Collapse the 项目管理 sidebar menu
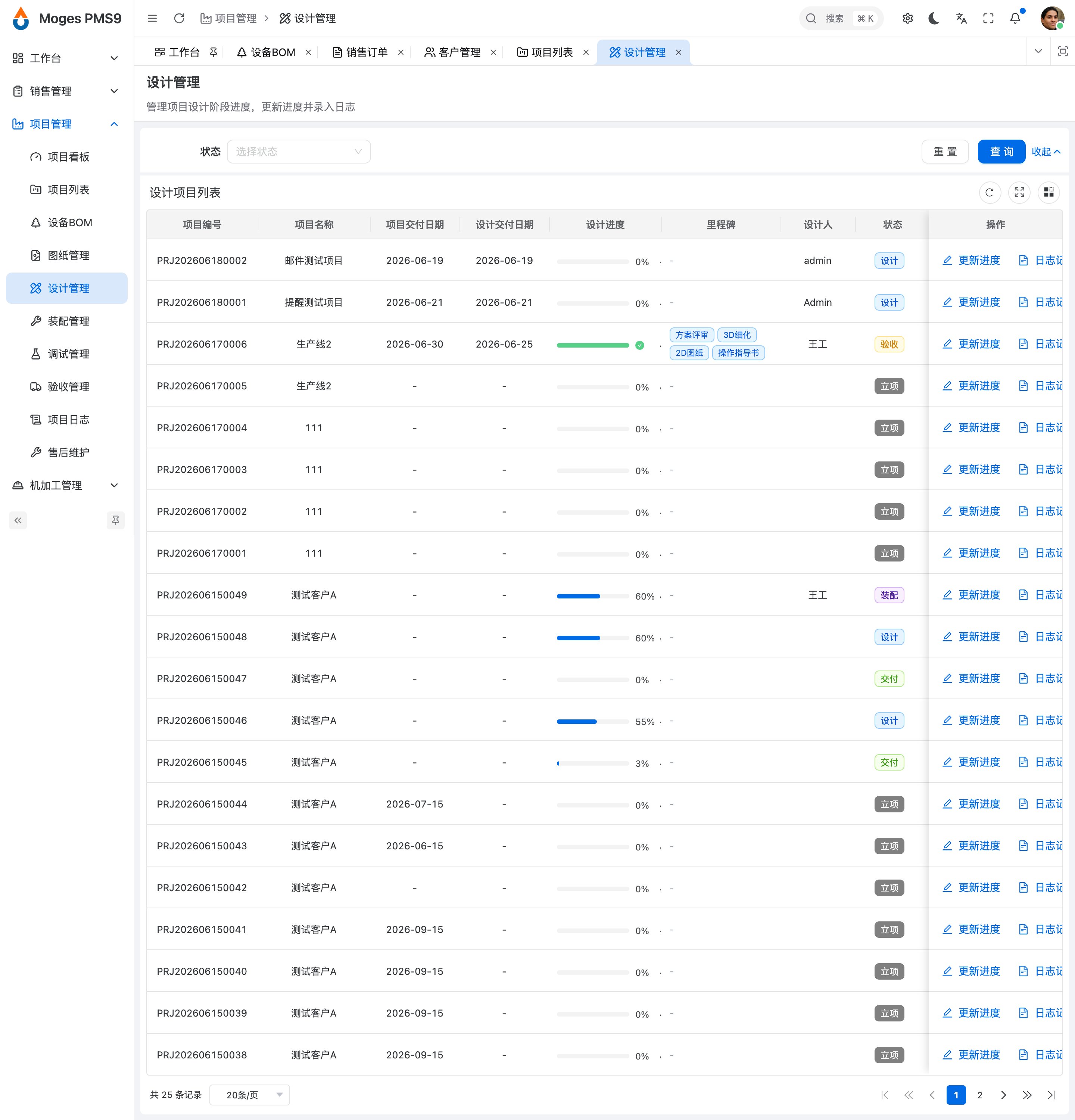Image resolution: width=1075 pixels, height=1120 pixels. coord(66,124)
